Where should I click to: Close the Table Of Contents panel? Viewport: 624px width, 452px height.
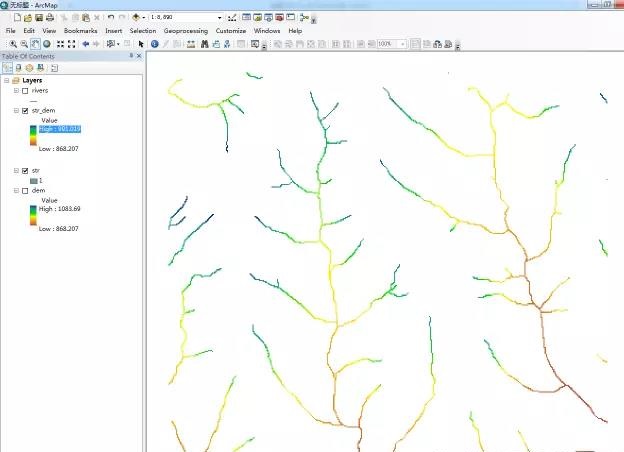139,56
